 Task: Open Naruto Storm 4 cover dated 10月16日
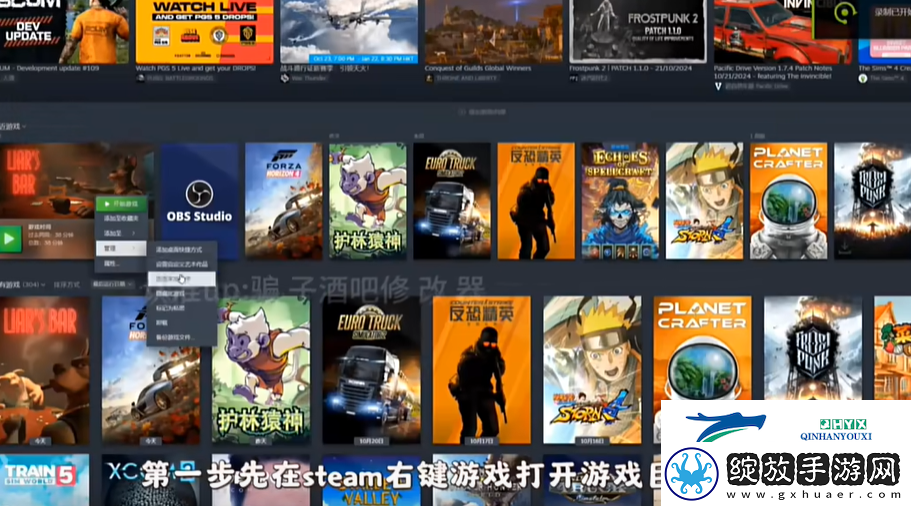(x=592, y=371)
